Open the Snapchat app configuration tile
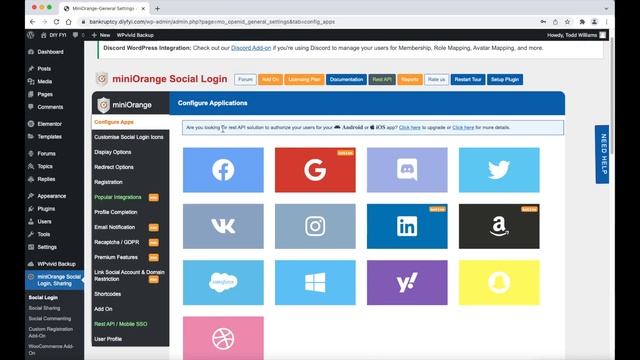The width and height of the screenshot is (640, 360). [x=499, y=282]
